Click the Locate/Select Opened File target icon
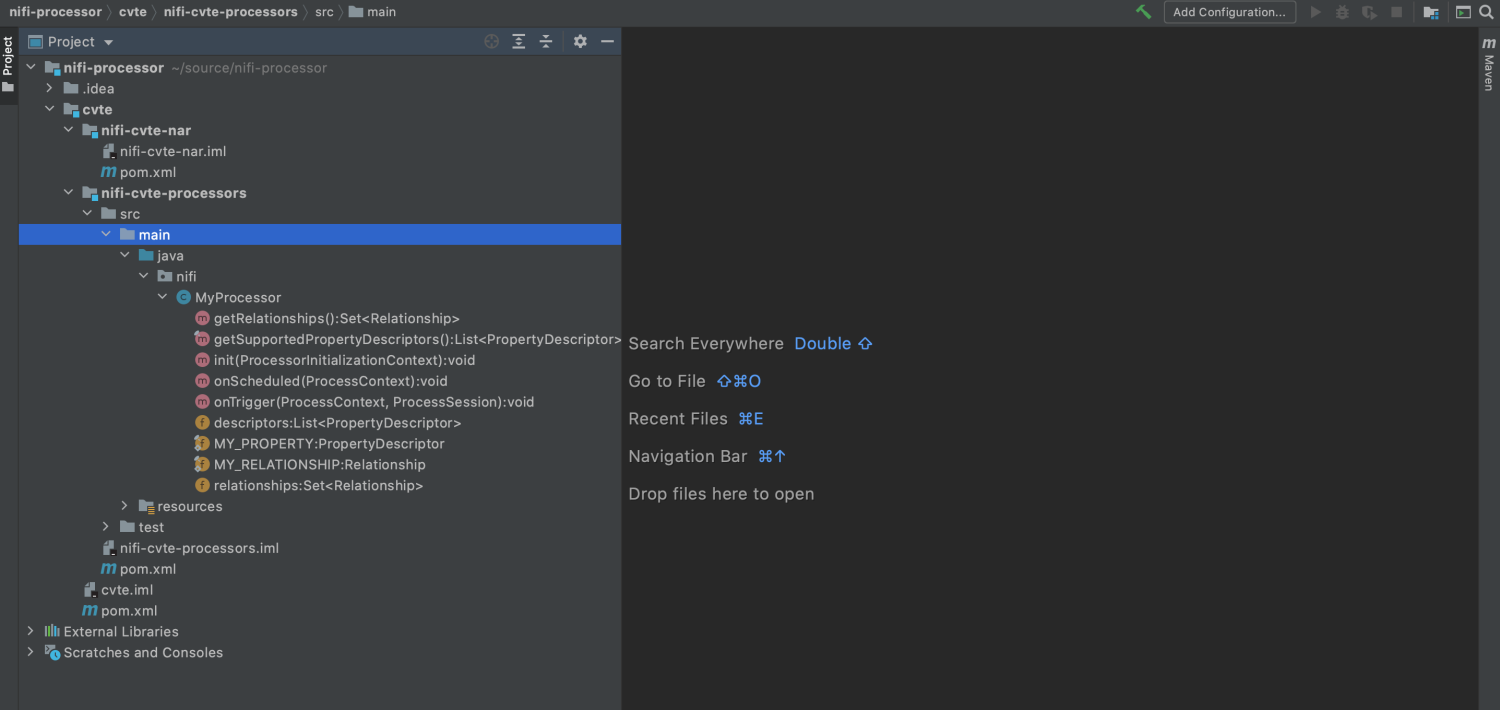Viewport: 1500px width, 710px height. [x=491, y=42]
